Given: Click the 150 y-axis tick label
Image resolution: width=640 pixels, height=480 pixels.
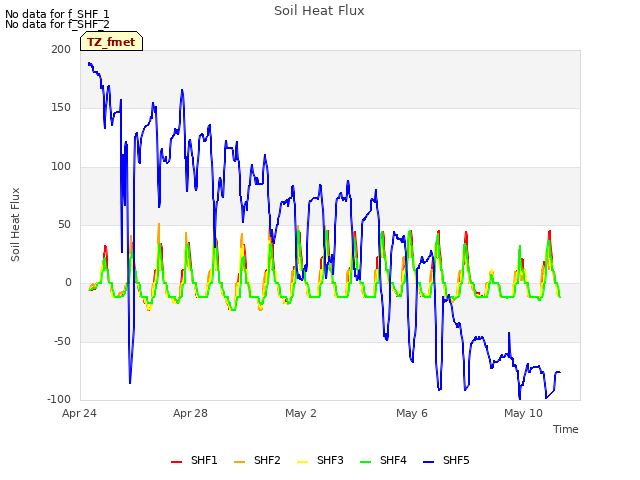Looking at the screenshot, I should pos(61,108).
